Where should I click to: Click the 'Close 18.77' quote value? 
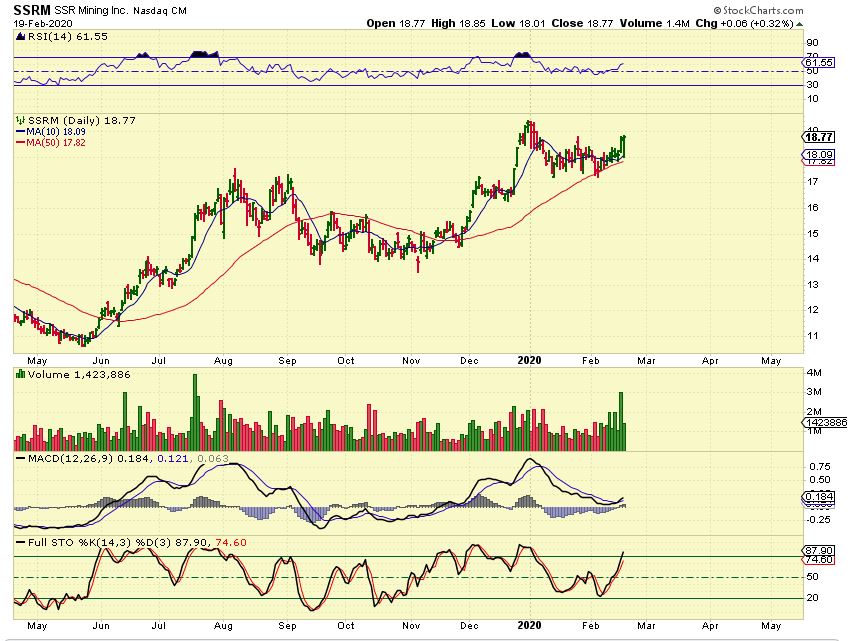click(582, 23)
